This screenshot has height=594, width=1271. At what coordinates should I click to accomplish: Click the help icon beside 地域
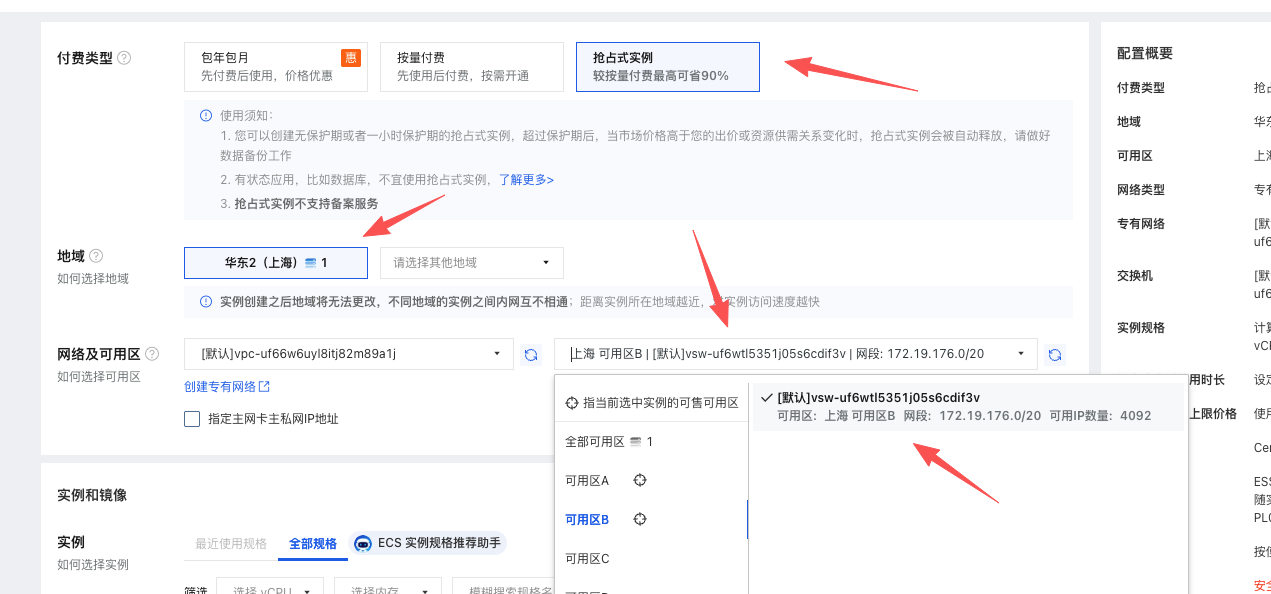tap(96, 256)
